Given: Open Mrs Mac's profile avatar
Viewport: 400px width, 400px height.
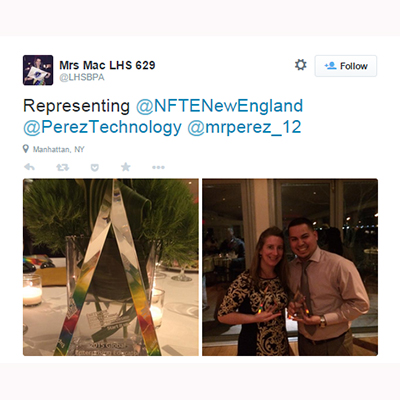Looking at the screenshot, I should point(38,70).
